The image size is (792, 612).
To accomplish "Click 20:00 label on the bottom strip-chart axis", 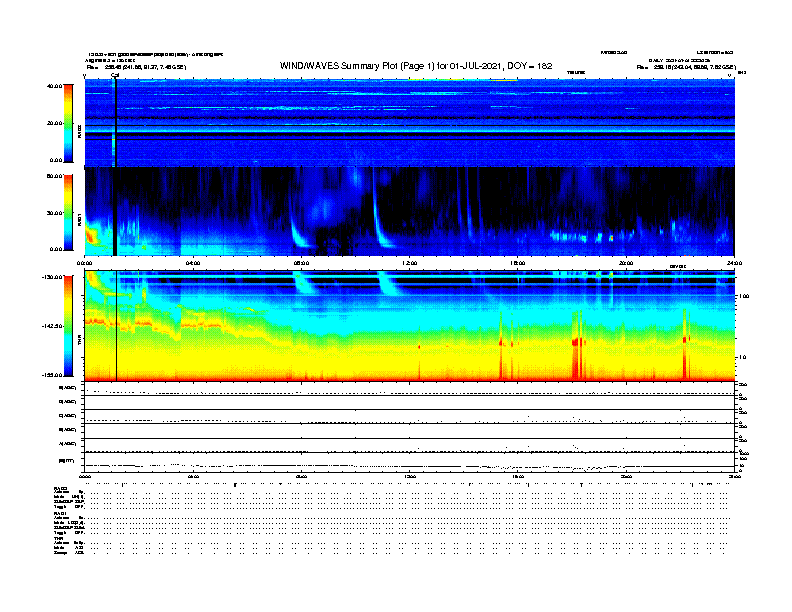I will 626,476.
